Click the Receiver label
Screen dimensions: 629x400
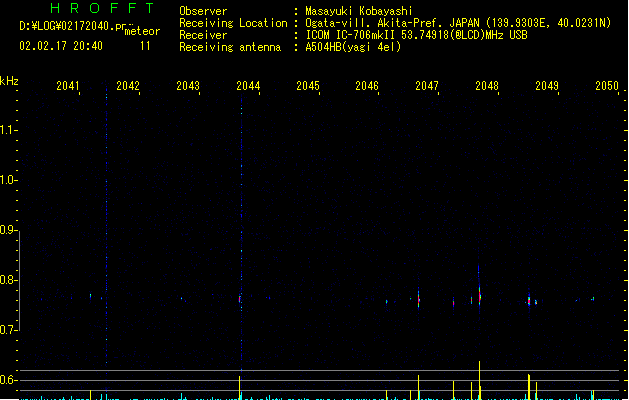[x=203, y=35]
